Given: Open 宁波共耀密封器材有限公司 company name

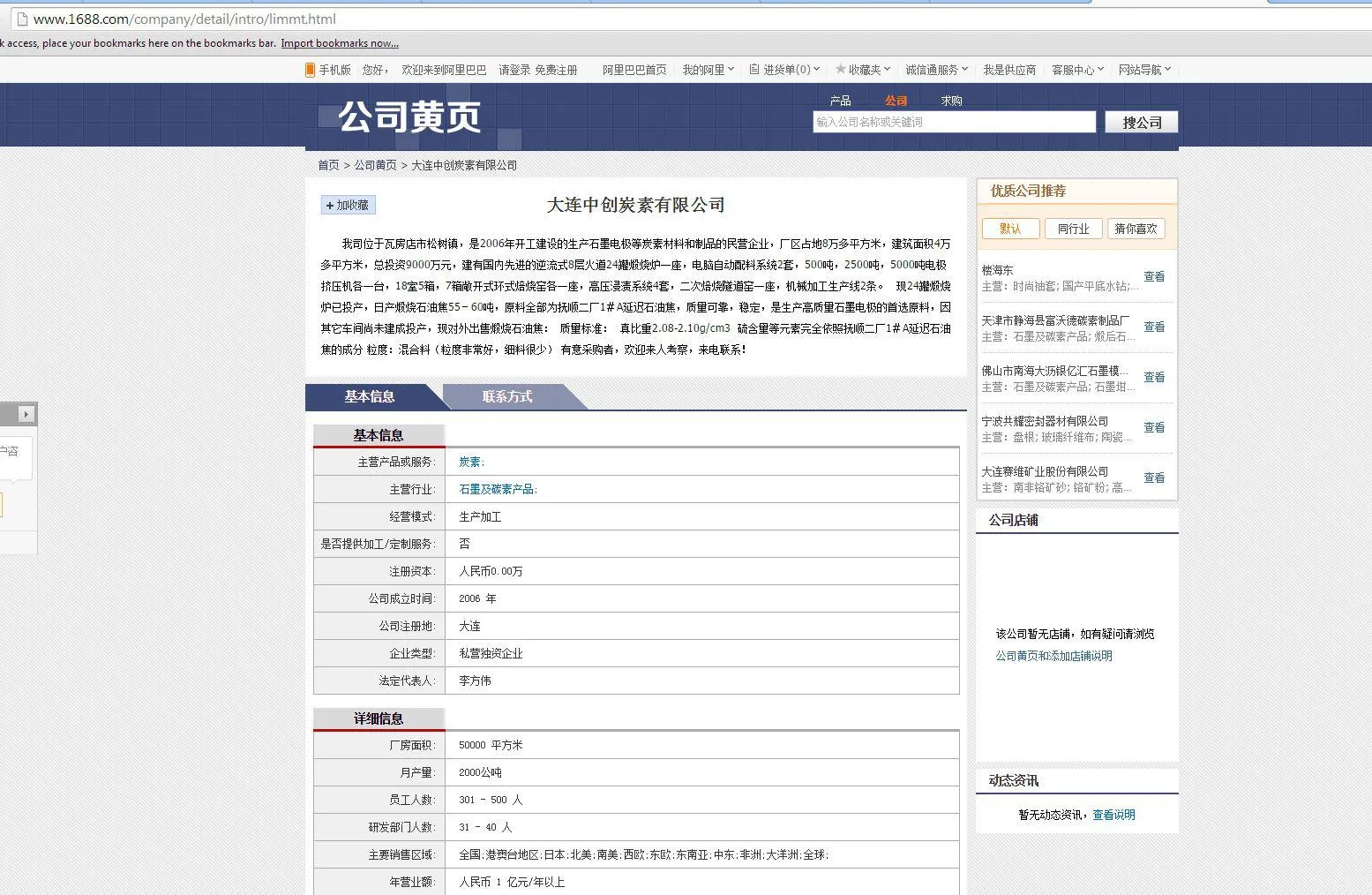Looking at the screenshot, I should click(x=1045, y=421).
